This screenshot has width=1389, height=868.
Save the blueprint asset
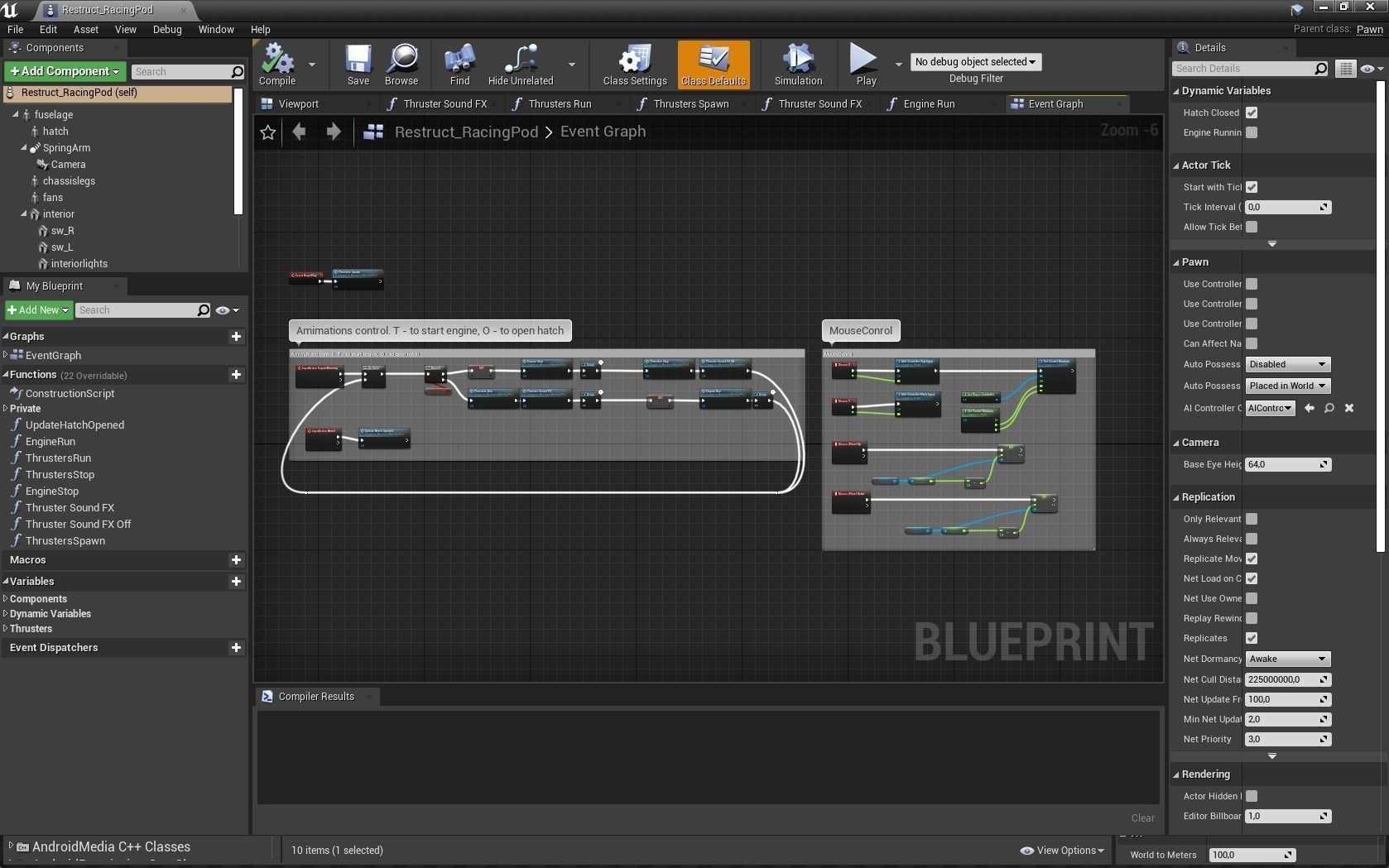click(358, 65)
